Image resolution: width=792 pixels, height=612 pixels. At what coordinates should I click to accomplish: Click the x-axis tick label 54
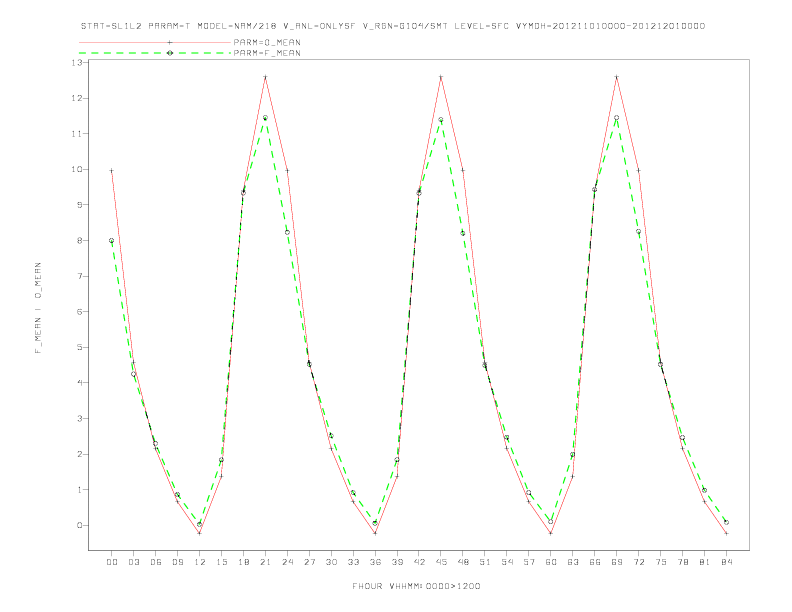tap(507, 562)
